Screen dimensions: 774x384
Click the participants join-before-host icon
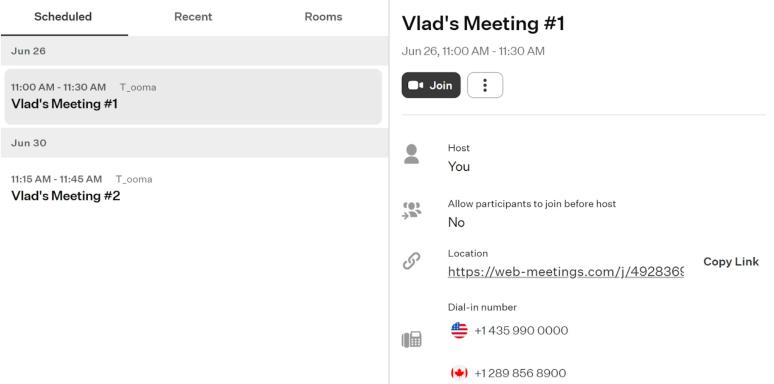[x=412, y=210]
